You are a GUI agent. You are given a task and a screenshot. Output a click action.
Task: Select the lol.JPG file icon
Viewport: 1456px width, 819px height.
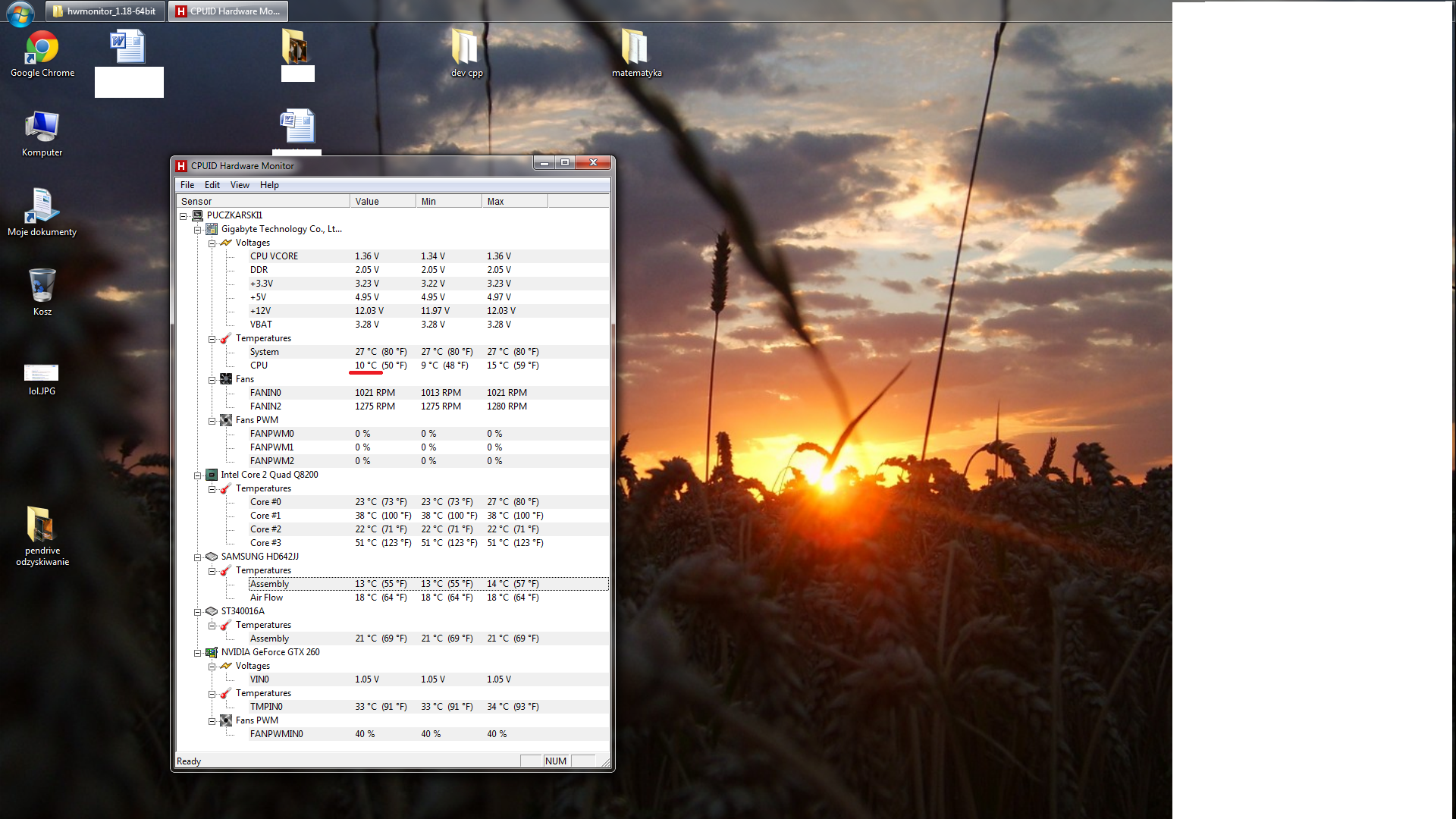click(x=42, y=379)
